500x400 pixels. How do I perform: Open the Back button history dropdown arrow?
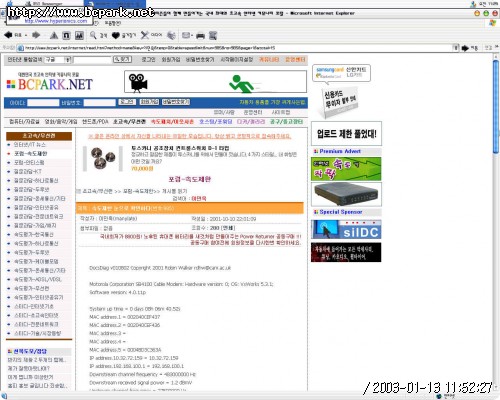point(26,35)
